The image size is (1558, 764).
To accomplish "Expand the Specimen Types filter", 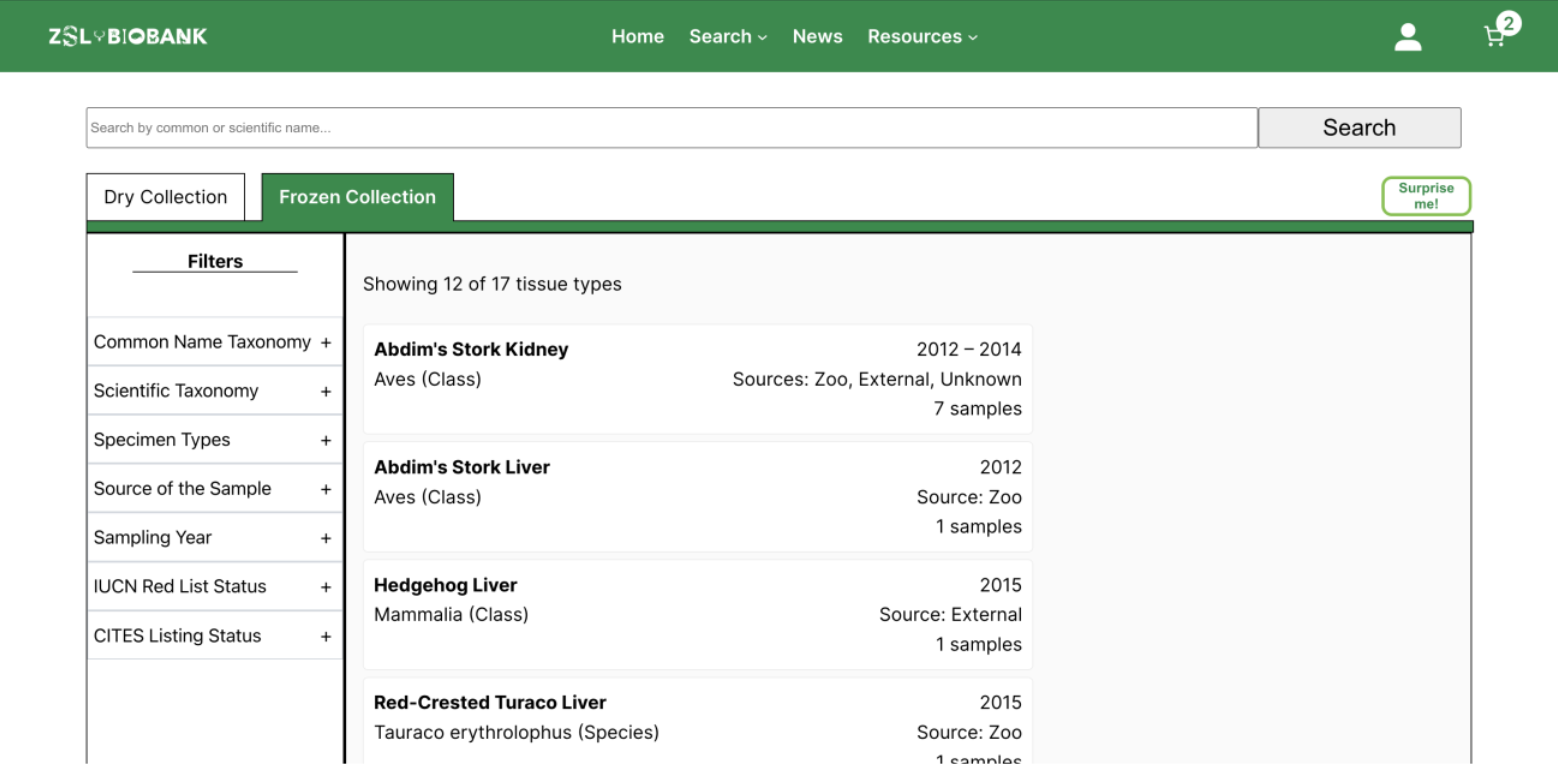I will point(215,440).
